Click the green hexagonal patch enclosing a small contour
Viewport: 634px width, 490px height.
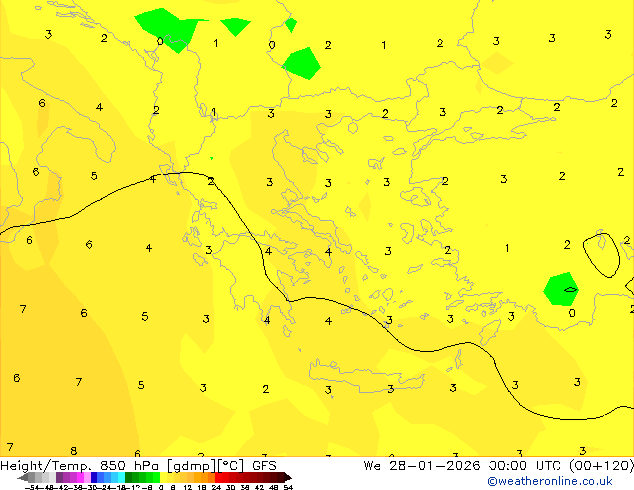pyautogui.click(x=561, y=289)
